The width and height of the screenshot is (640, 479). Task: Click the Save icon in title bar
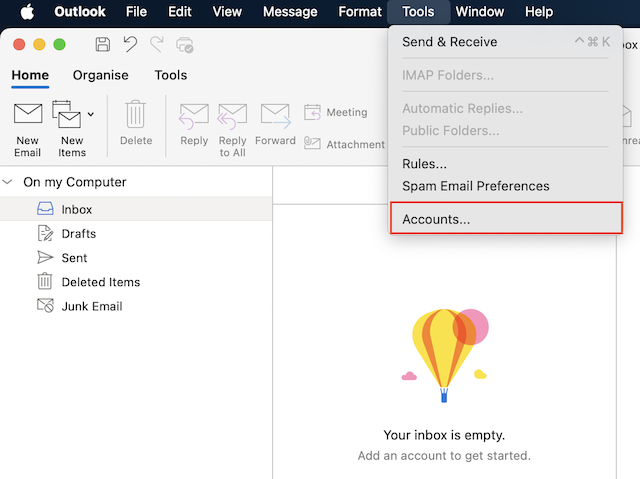[x=102, y=44]
